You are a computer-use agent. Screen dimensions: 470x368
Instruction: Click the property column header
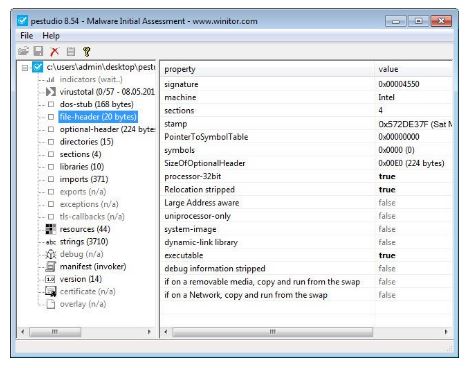(267, 69)
